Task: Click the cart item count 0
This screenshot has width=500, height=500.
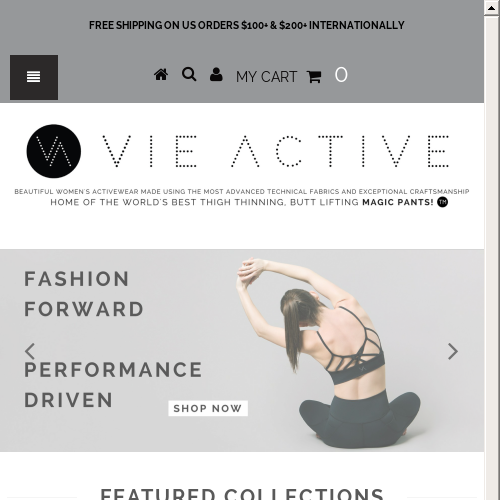Action: 341,75
